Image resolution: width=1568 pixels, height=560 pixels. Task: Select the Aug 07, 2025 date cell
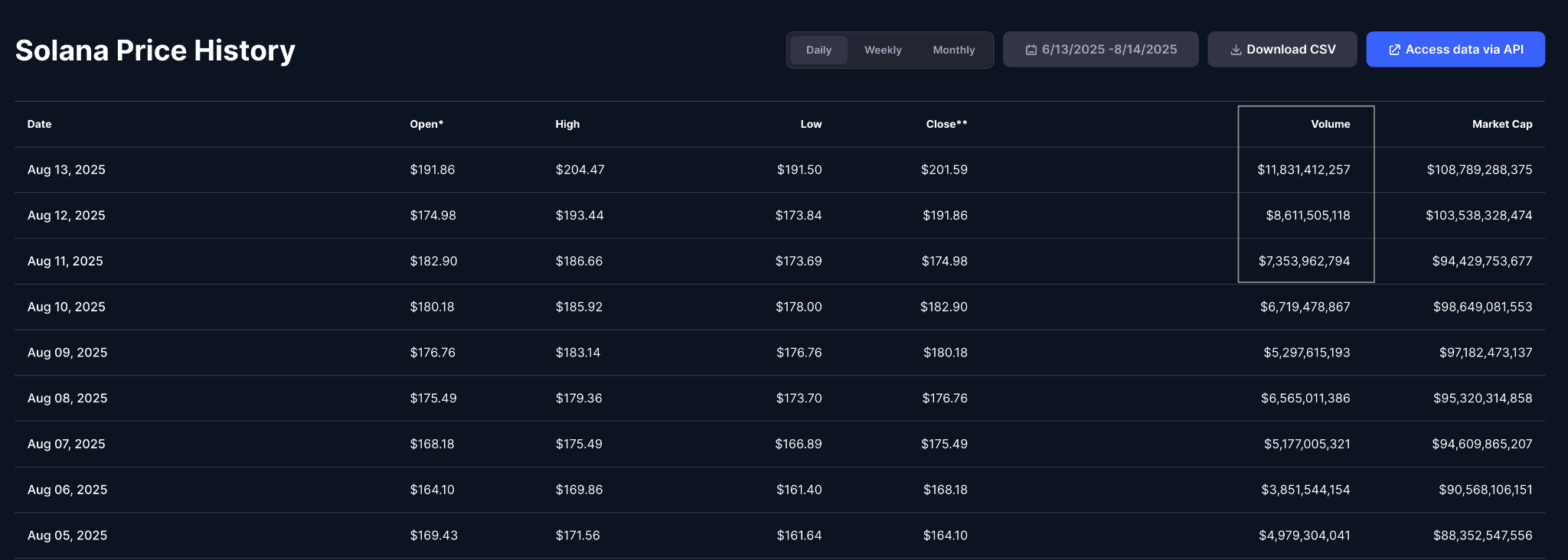[x=67, y=444]
